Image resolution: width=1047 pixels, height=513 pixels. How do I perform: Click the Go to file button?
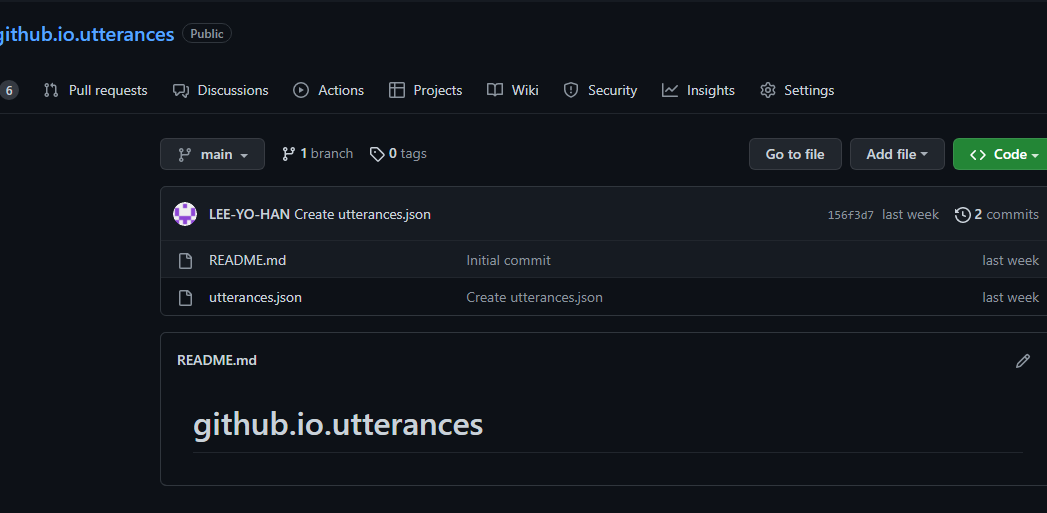(x=795, y=154)
